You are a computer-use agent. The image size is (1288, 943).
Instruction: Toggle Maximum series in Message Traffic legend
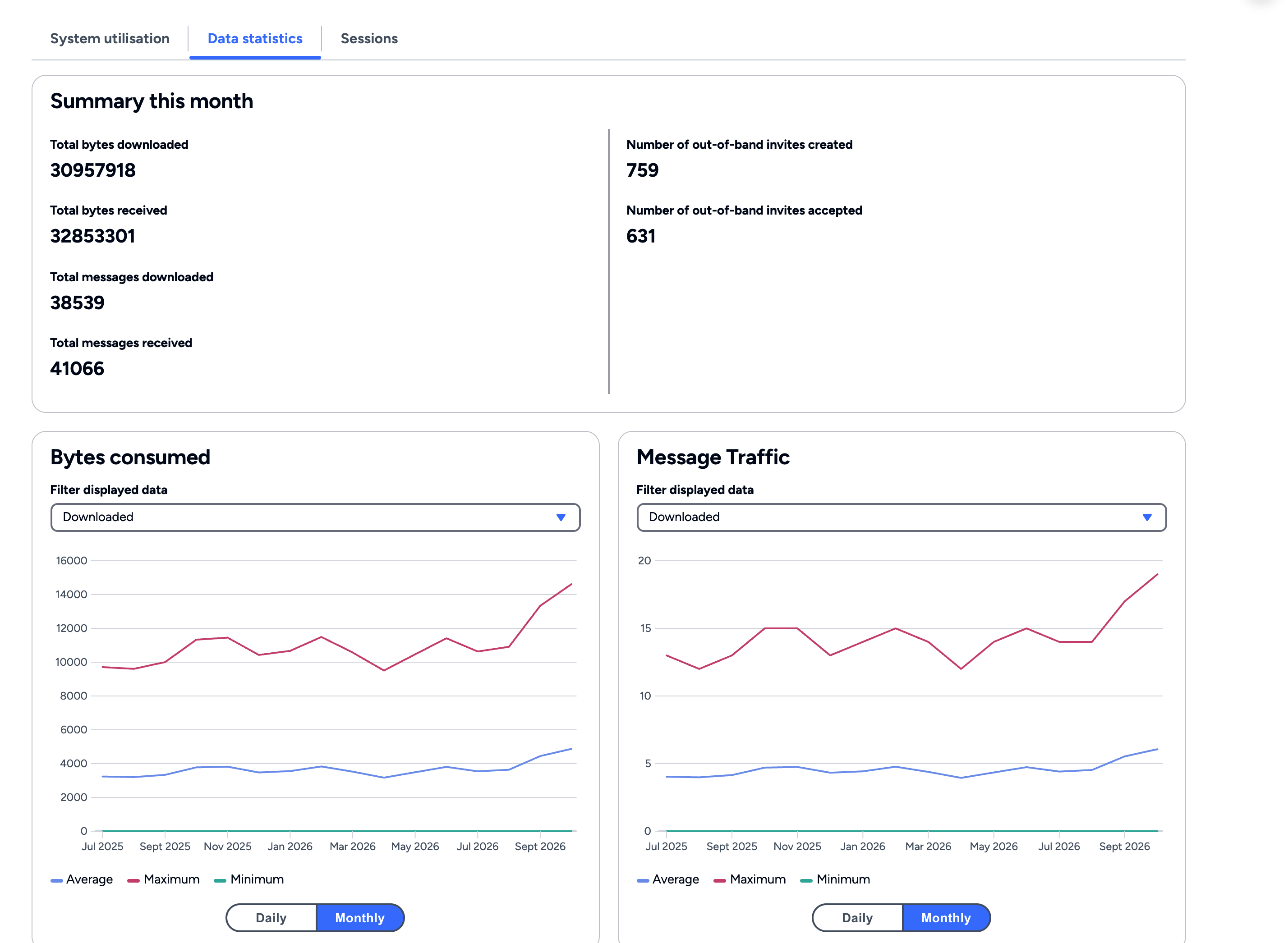(750, 879)
